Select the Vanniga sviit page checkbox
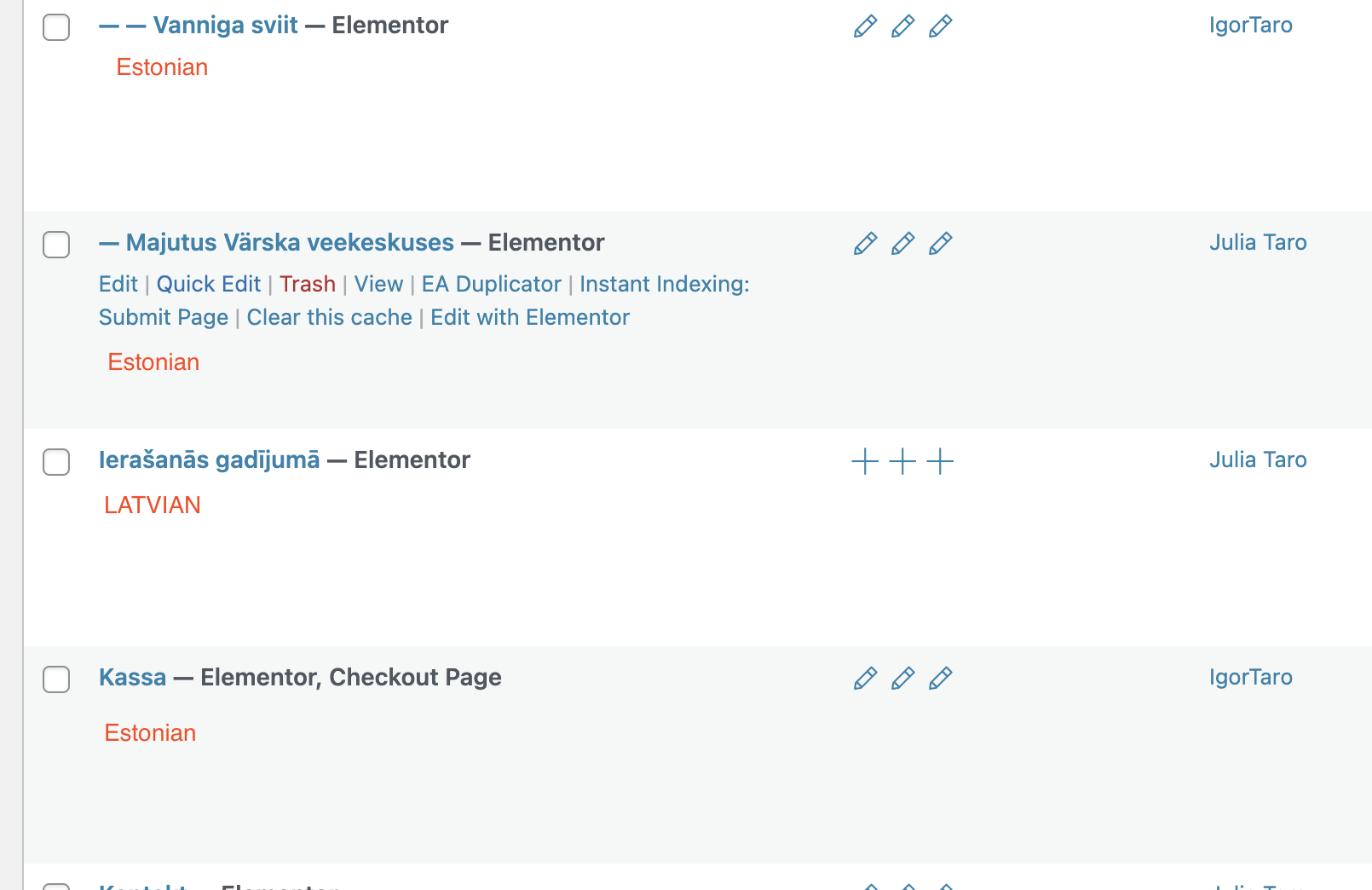1372x890 pixels. tap(56, 27)
